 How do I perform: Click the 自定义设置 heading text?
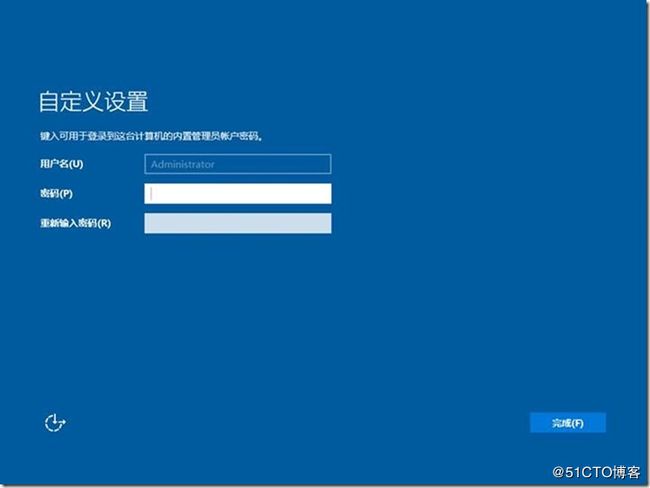pyautogui.click(x=94, y=102)
